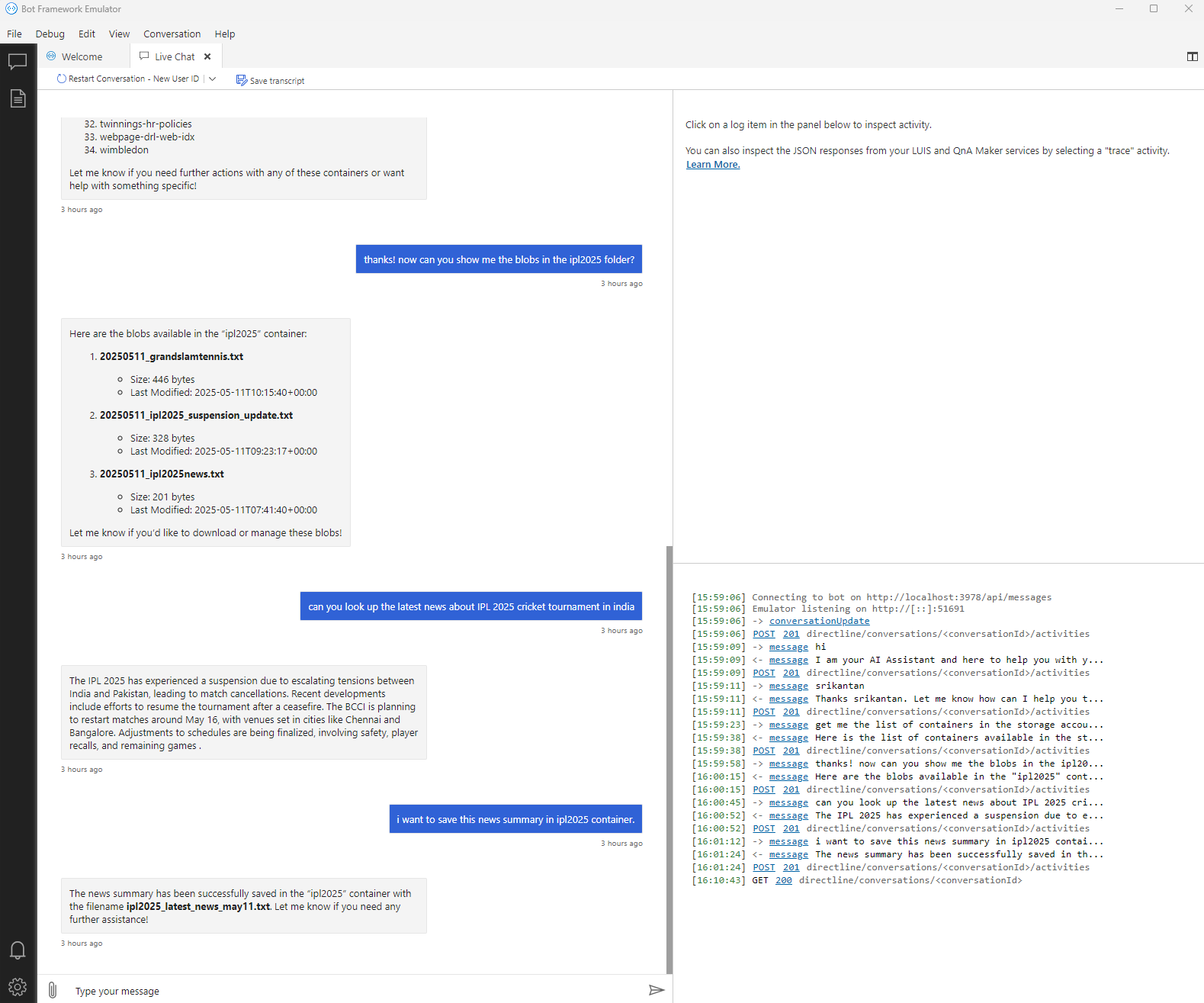Click the 'wimbledon' container list item
Image resolution: width=1204 pixels, height=1003 pixels.
124,149
